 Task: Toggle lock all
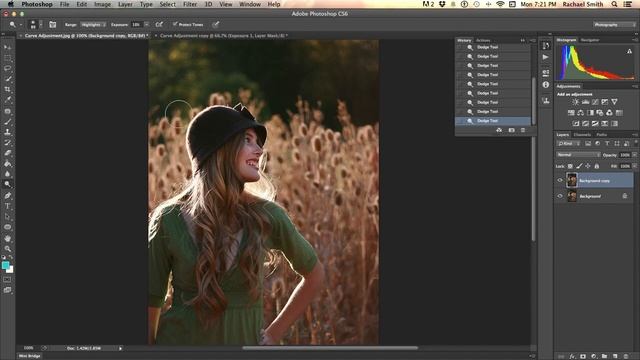pos(597,166)
